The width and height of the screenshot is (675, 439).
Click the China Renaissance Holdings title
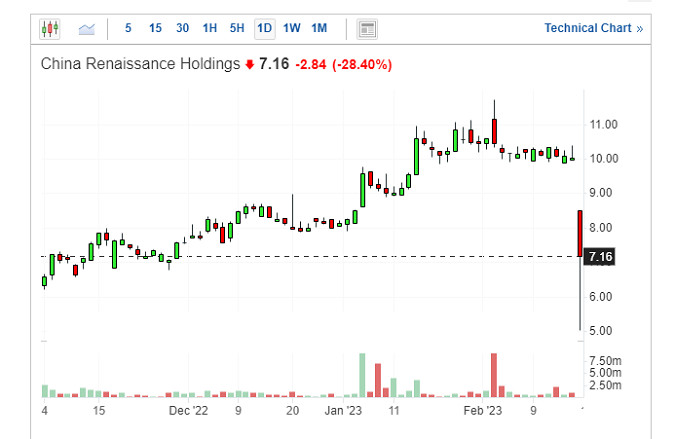(140, 64)
